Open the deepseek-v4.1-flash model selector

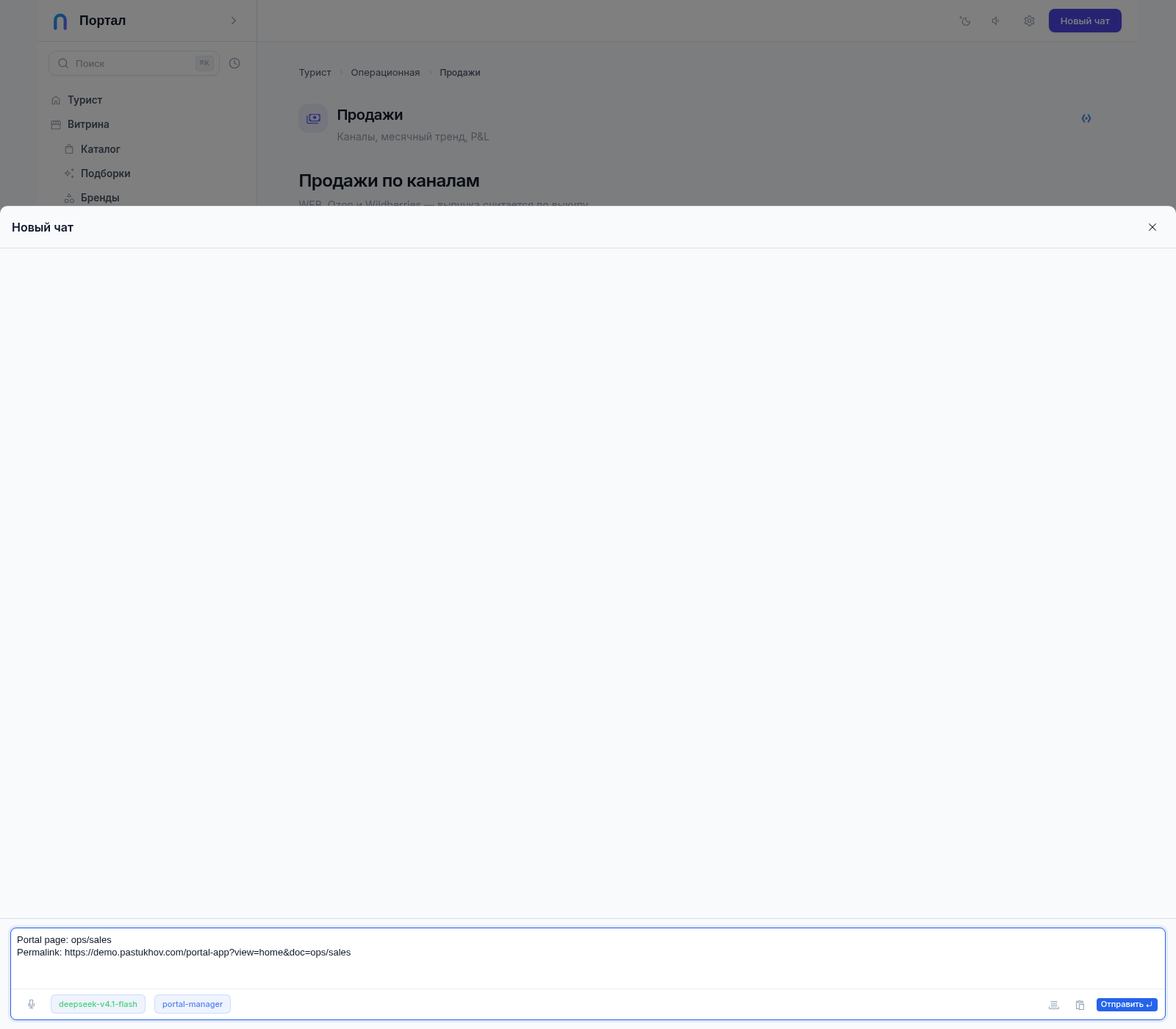(98, 1004)
